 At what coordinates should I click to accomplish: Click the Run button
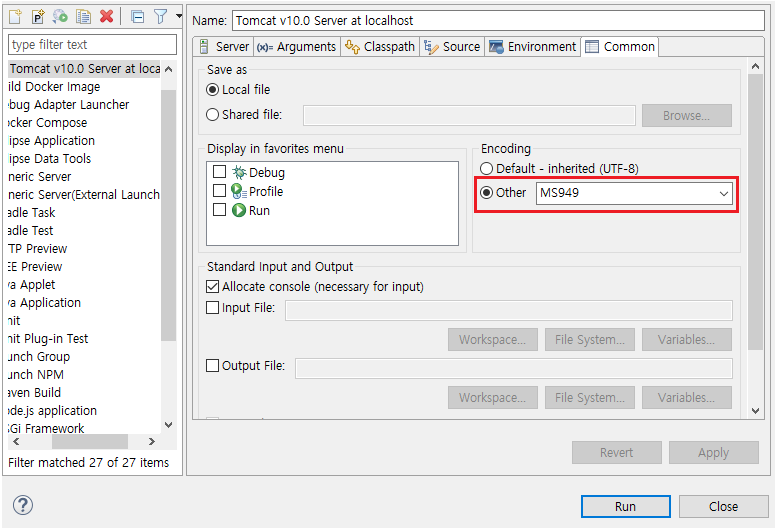626,507
